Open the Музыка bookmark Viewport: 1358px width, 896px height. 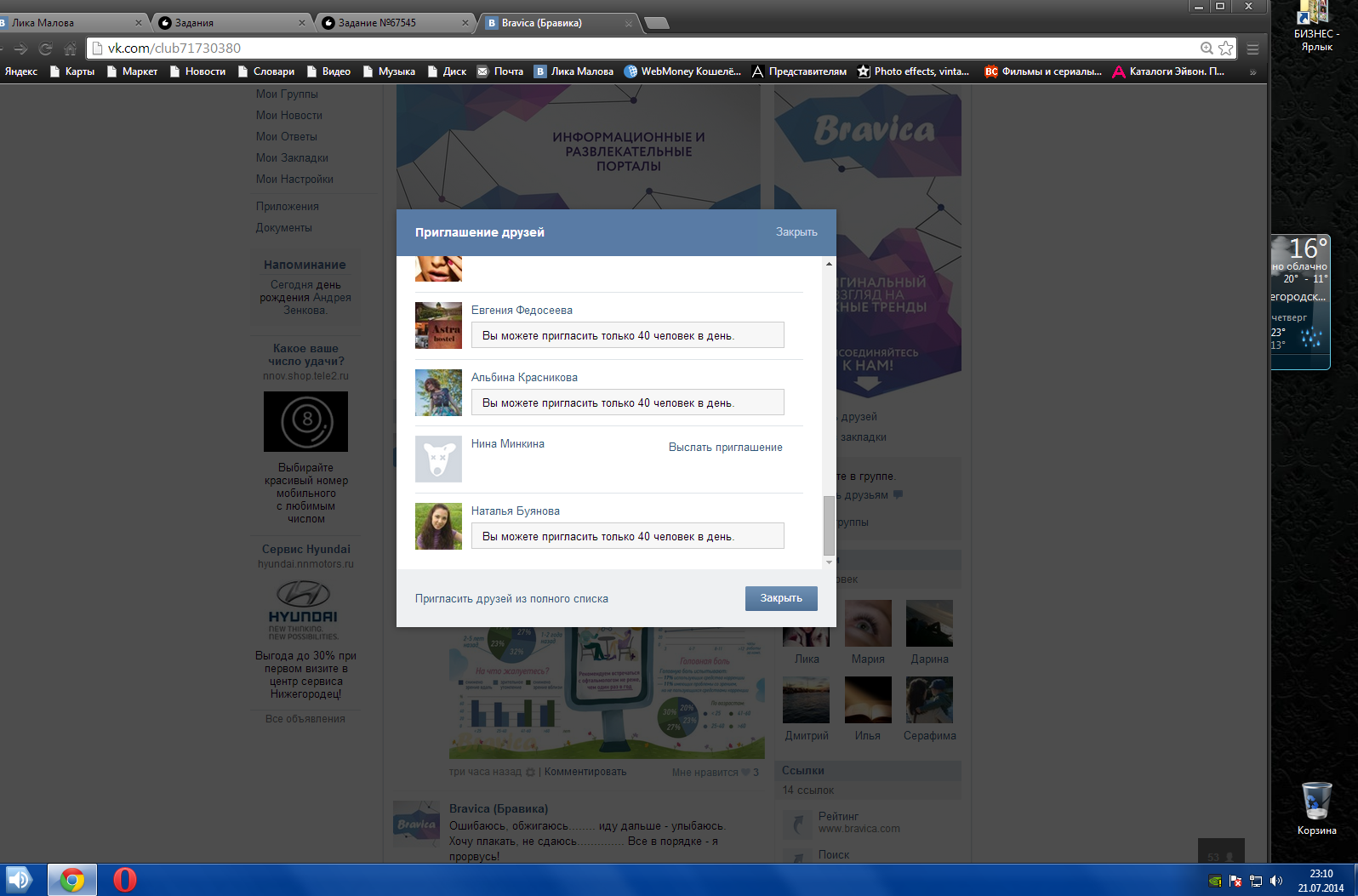389,71
